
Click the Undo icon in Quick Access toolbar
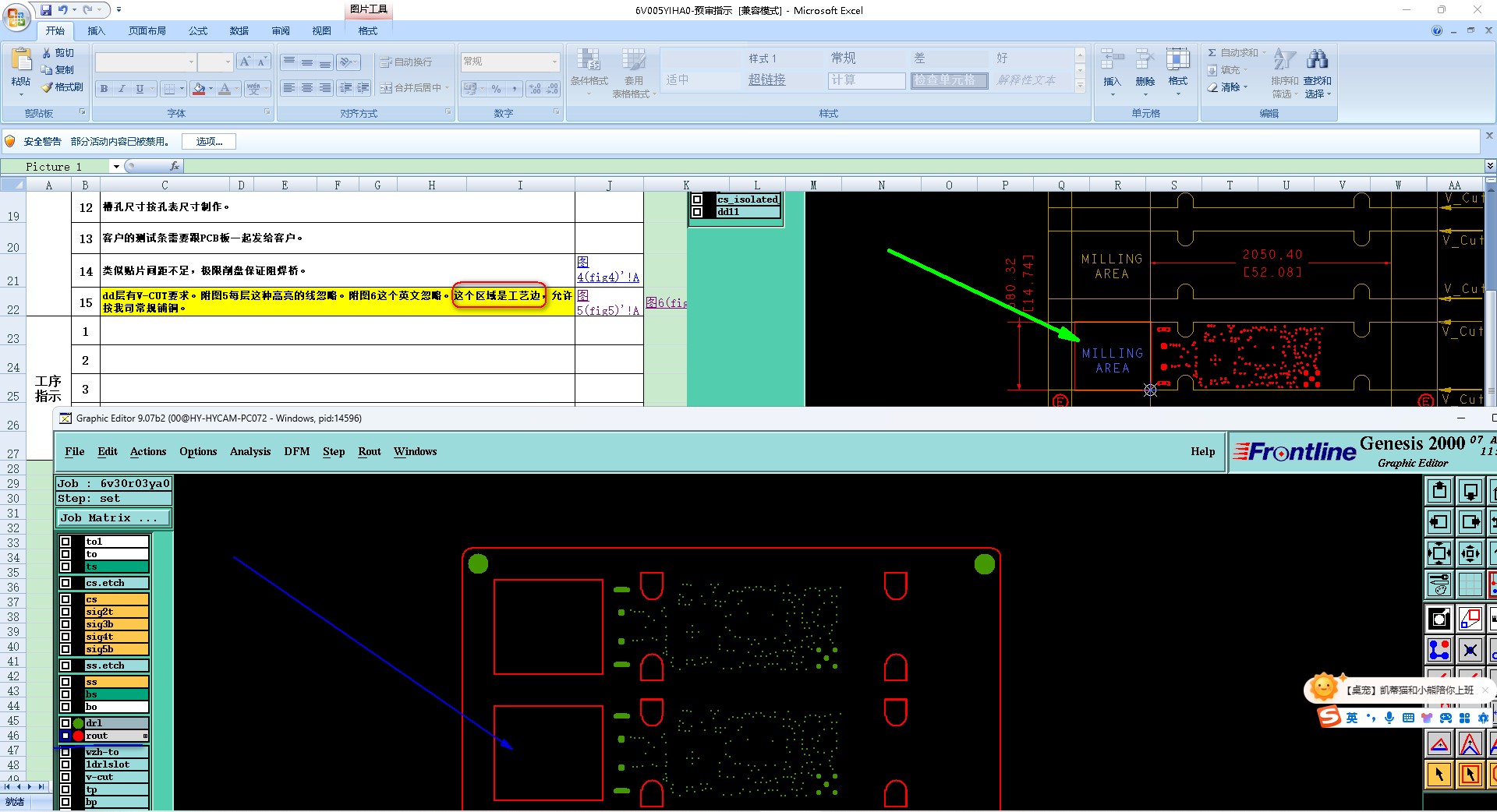pos(63,10)
